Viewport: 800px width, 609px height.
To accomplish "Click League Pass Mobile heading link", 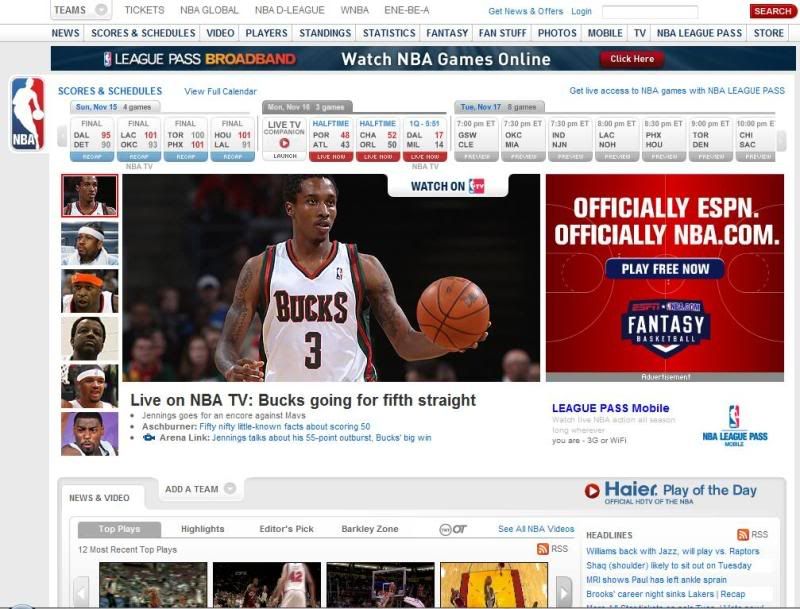I will (610, 408).
